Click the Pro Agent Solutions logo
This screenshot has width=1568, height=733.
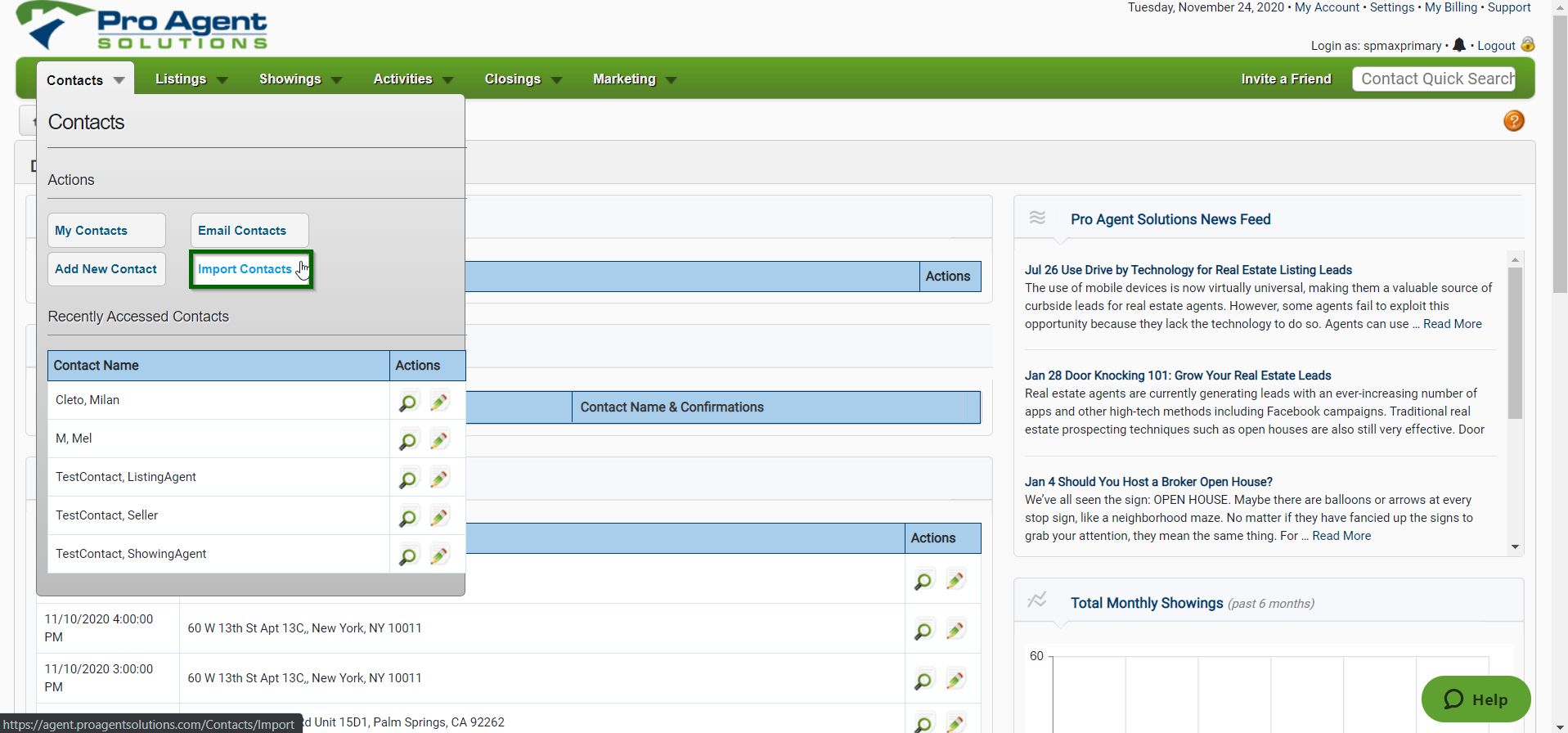[142, 26]
